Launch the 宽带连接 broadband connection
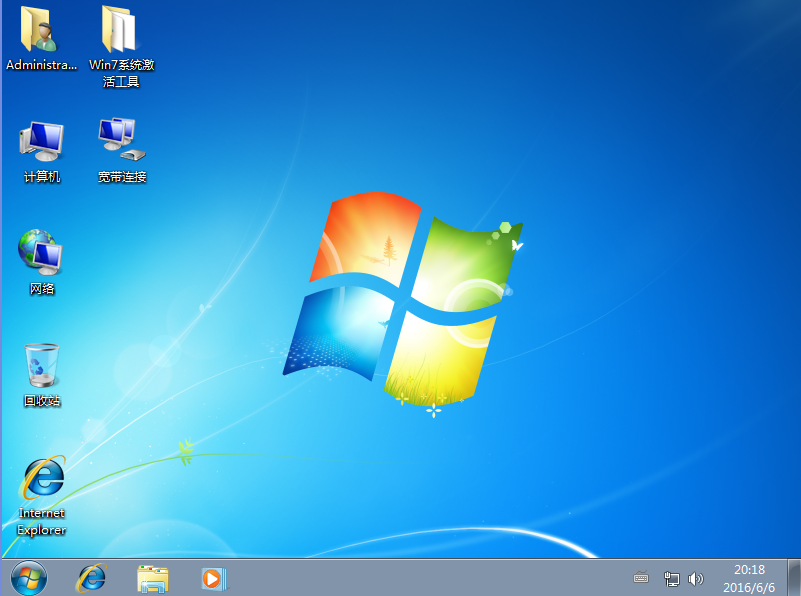Image resolution: width=801 pixels, height=596 pixels. [120, 140]
